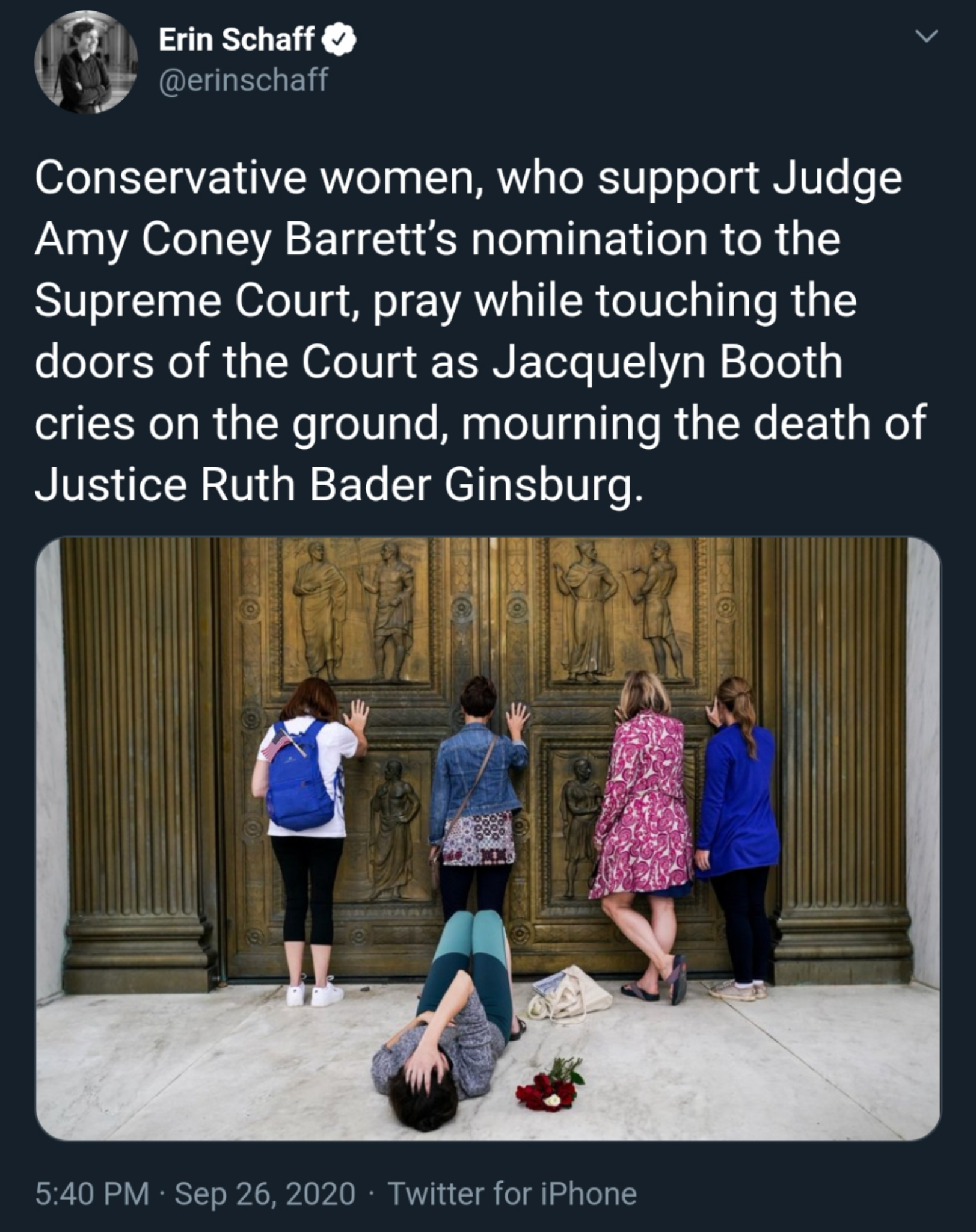
Task: Click the 5:40 PM timestamp
Action: coord(92,1194)
